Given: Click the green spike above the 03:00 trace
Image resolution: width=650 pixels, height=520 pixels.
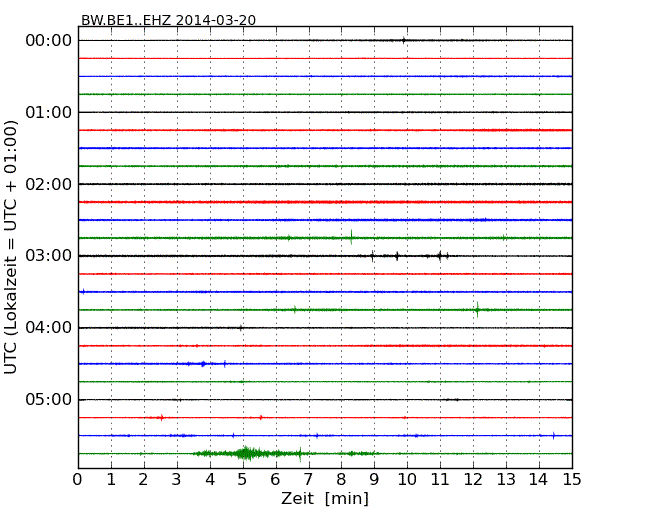Looking at the screenshot, I should pyautogui.click(x=352, y=237).
